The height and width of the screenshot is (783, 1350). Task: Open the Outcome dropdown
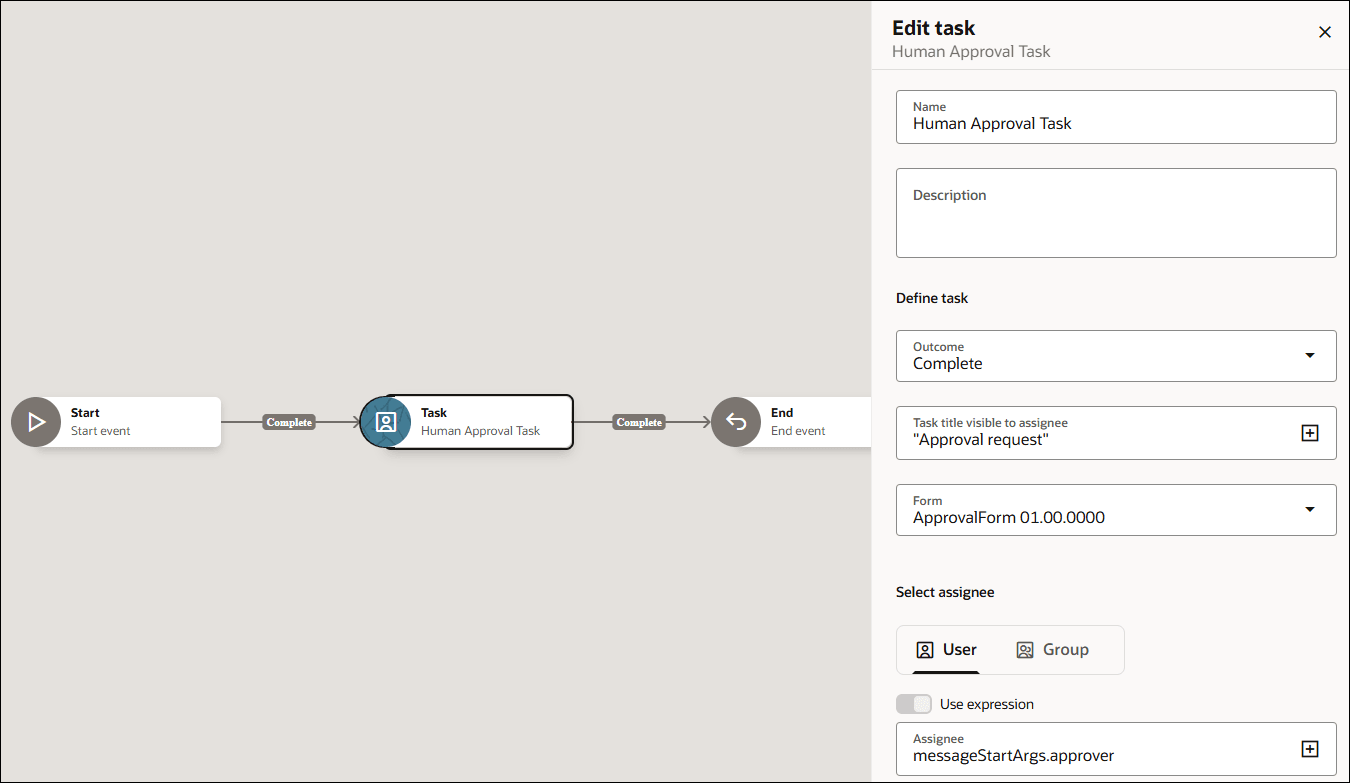coord(1309,355)
